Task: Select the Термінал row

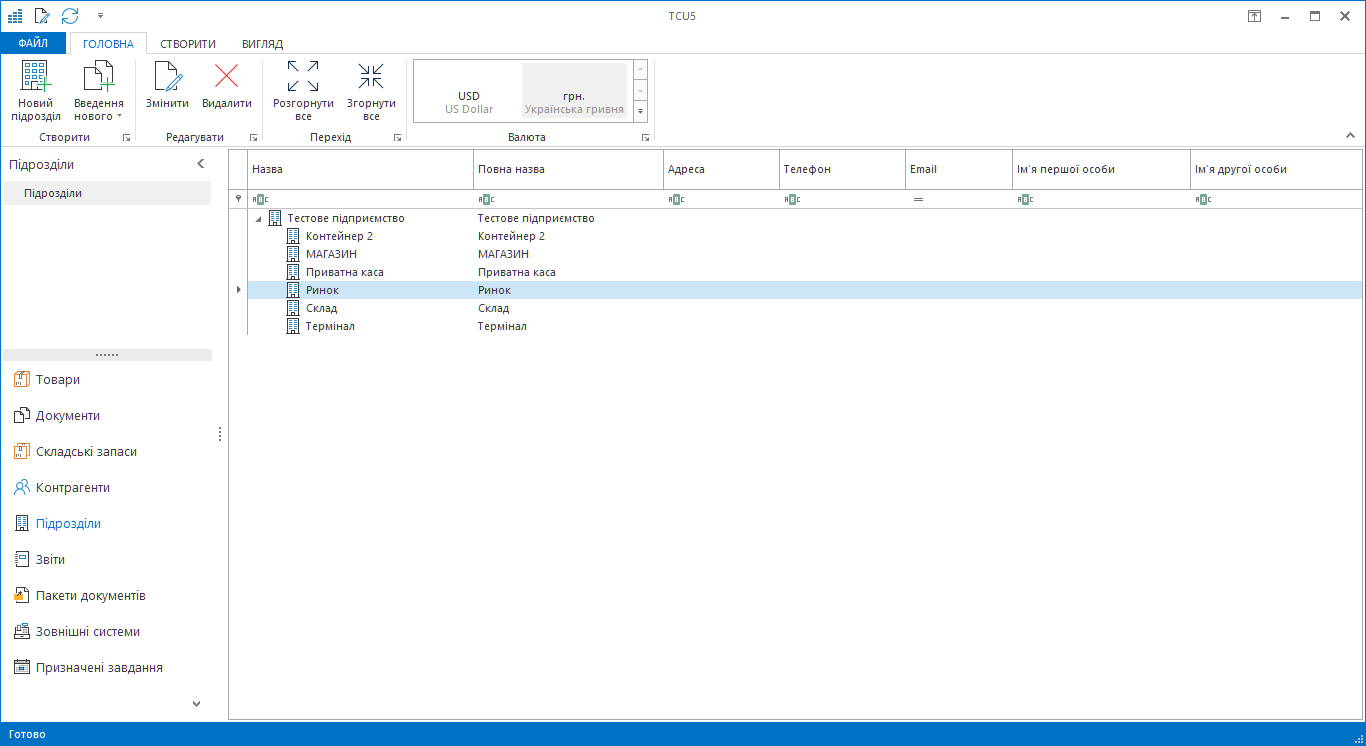Action: [804, 326]
